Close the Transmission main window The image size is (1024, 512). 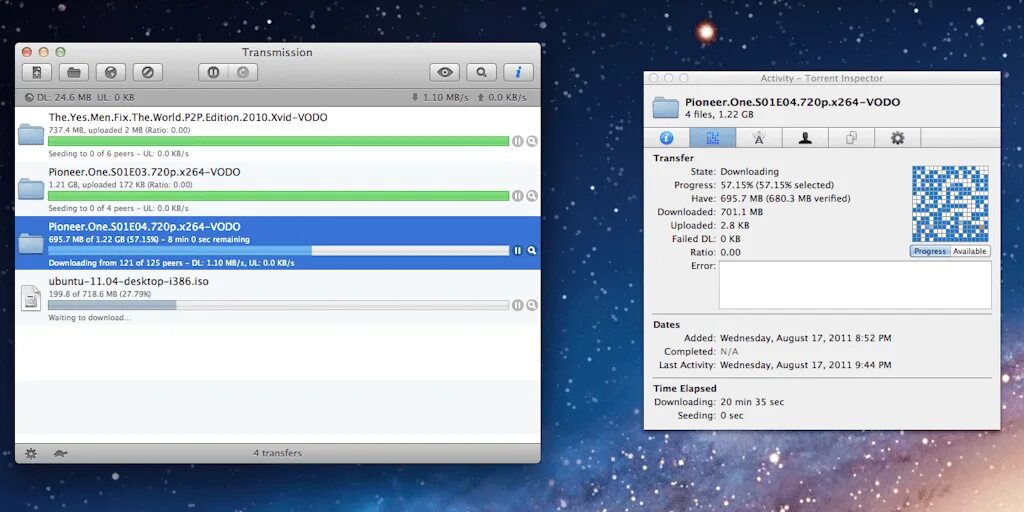27,52
